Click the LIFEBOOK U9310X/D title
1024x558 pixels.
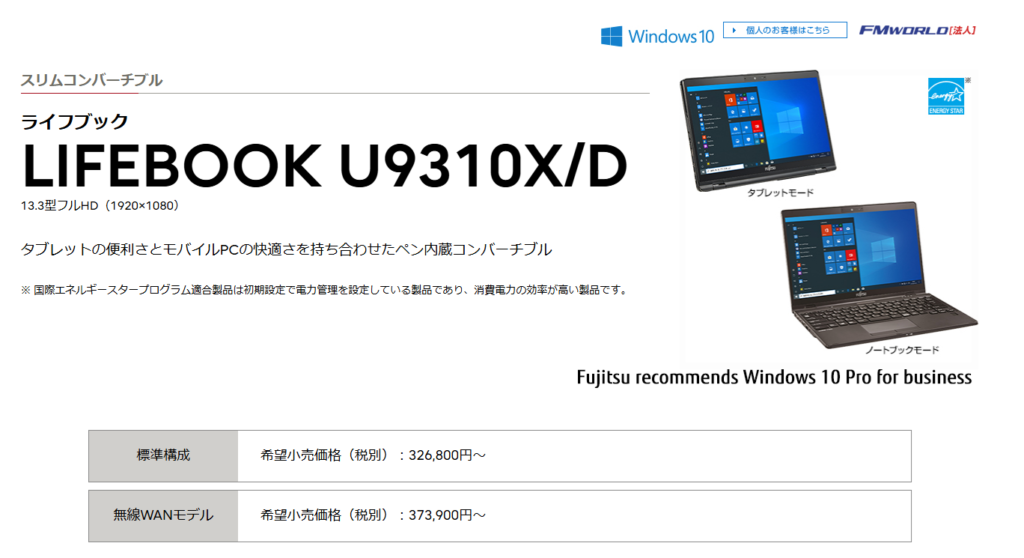(325, 166)
